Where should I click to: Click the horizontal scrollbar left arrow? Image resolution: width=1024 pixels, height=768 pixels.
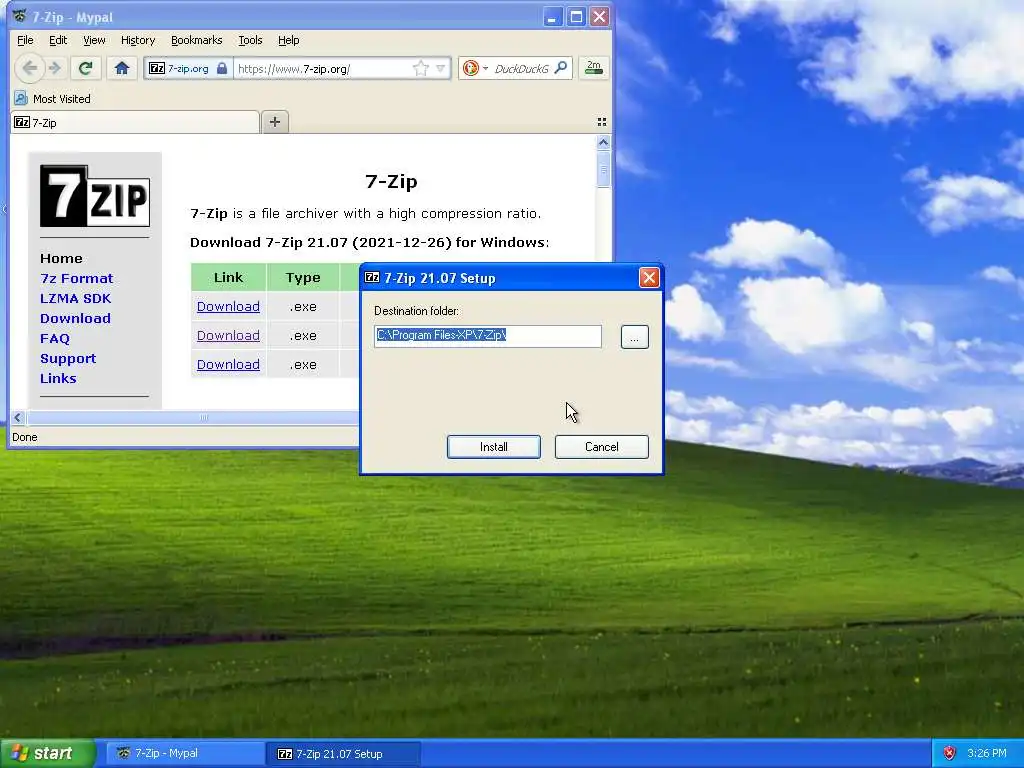[x=18, y=417]
